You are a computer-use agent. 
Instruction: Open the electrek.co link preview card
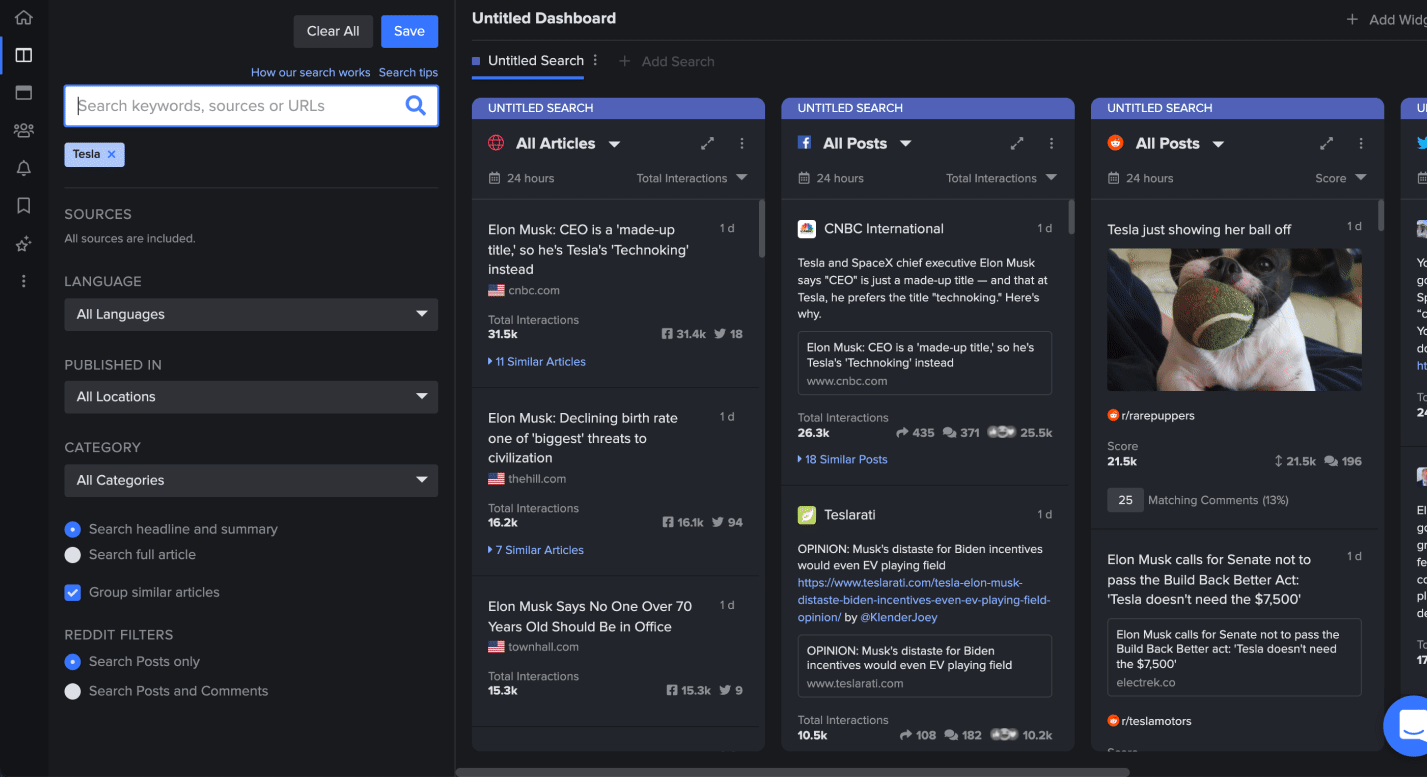1234,657
